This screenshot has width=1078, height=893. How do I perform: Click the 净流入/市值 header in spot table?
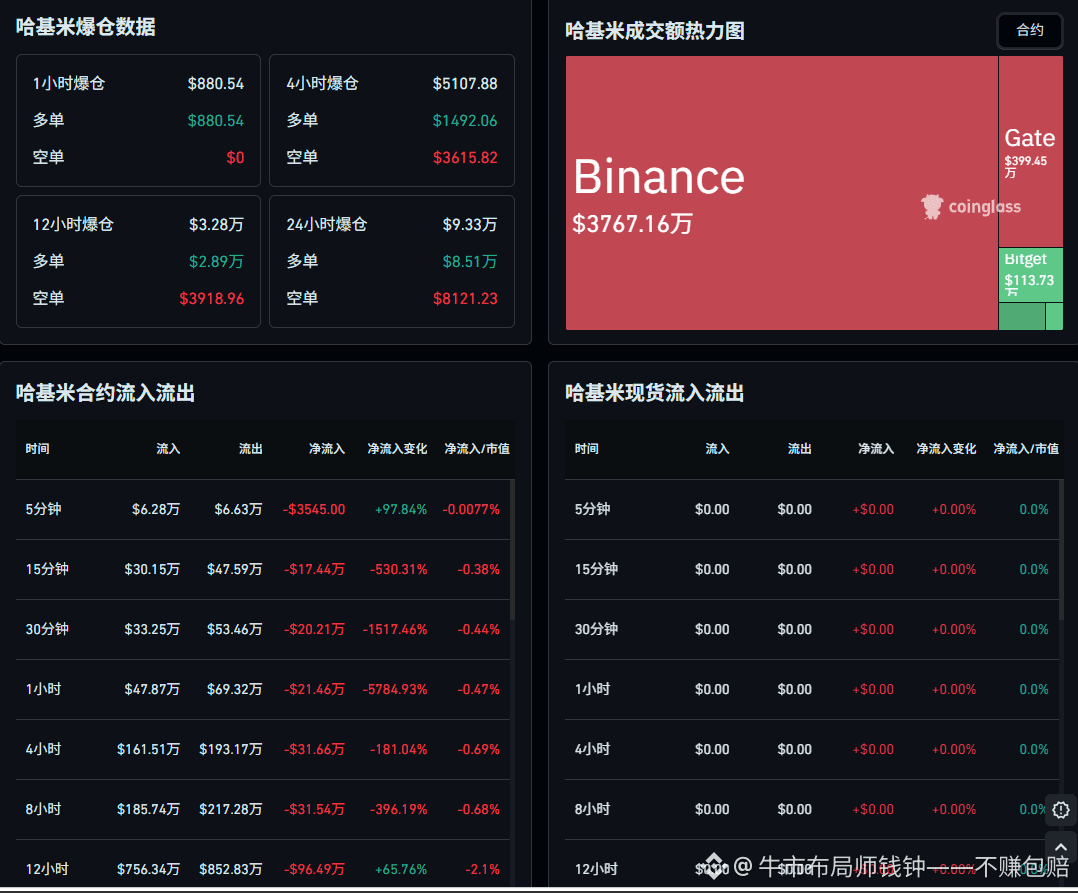pos(1026,449)
